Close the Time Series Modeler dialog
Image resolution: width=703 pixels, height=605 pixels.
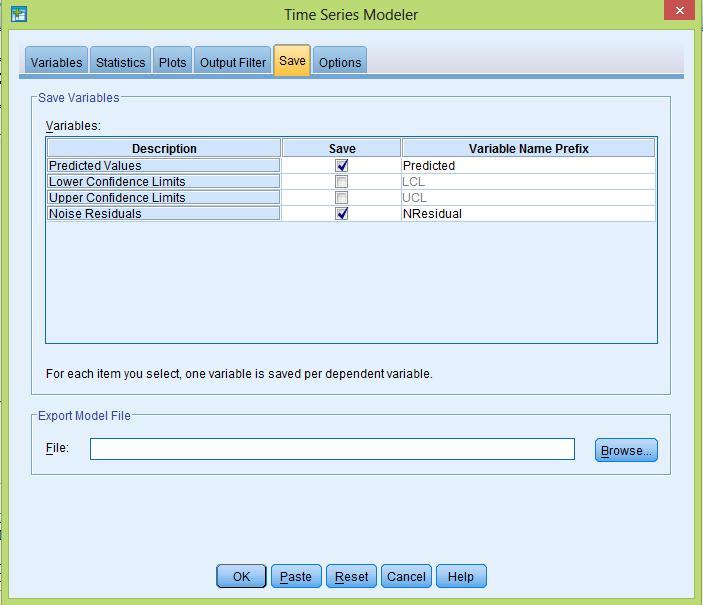pyautogui.click(x=680, y=10)
